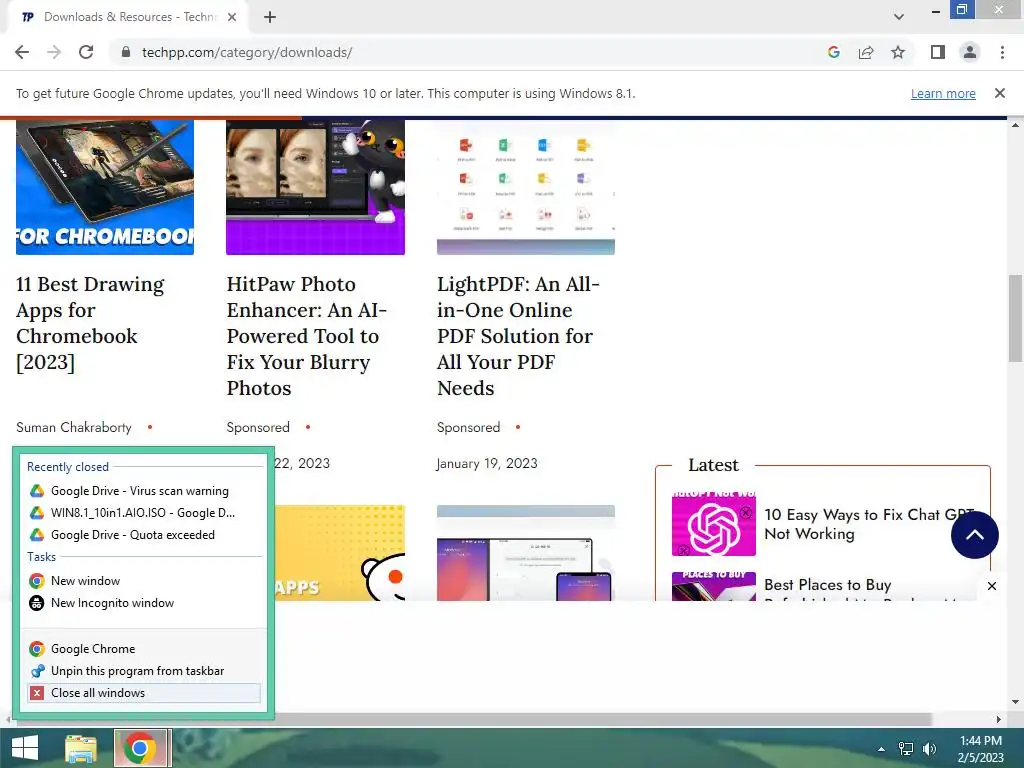Open the LightPDF article title
Screen dimensions: 1024x768
[518, 336]
